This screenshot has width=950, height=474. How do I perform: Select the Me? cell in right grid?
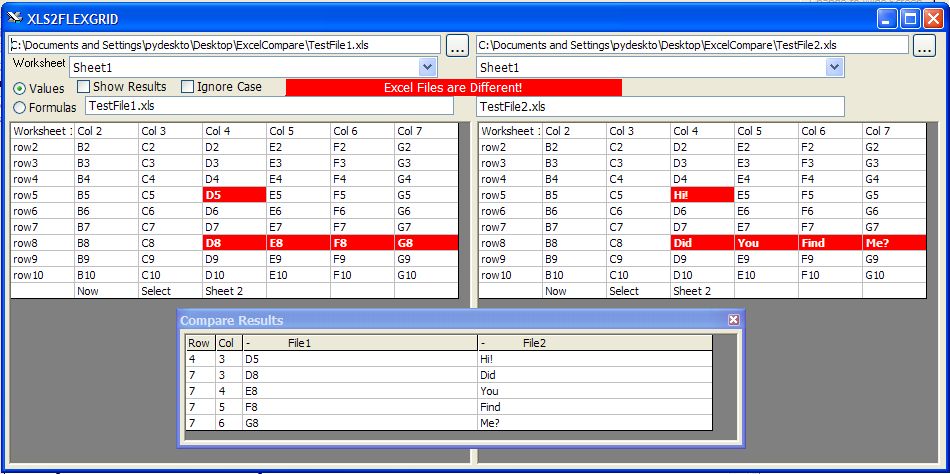coord(895,243)
